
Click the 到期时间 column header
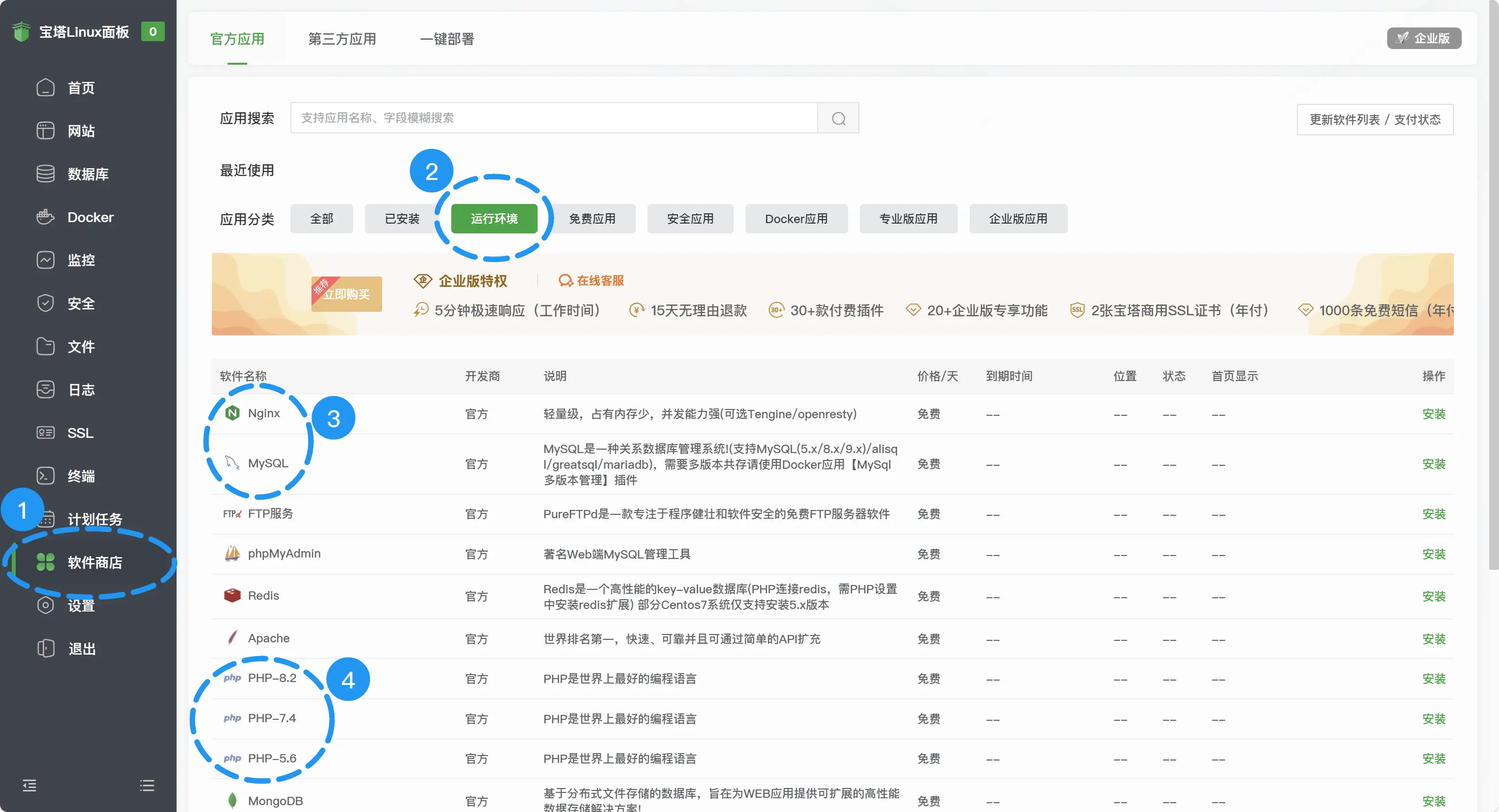coord(1009,376)
